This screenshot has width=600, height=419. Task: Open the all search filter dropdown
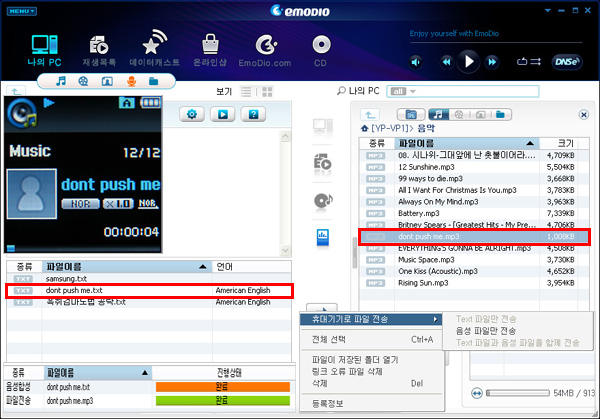click(x=402, y=91)
